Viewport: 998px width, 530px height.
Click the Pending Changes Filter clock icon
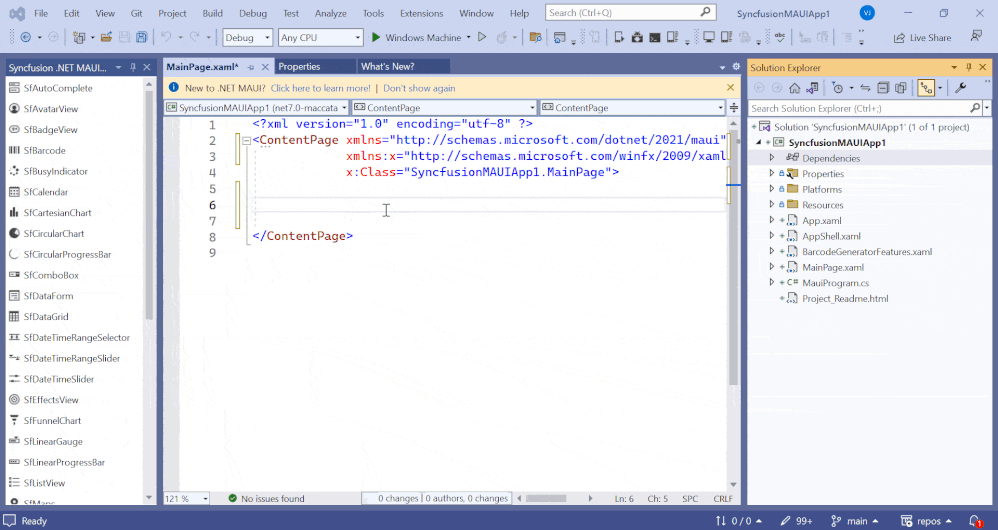pos(838,88)
